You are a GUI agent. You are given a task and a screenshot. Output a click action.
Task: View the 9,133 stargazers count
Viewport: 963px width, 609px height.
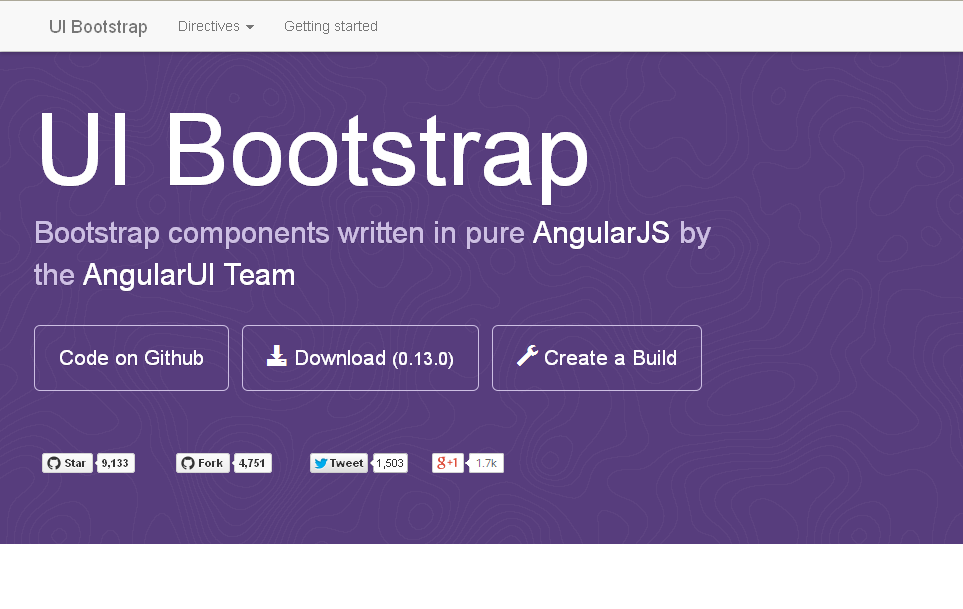[115, 463]
